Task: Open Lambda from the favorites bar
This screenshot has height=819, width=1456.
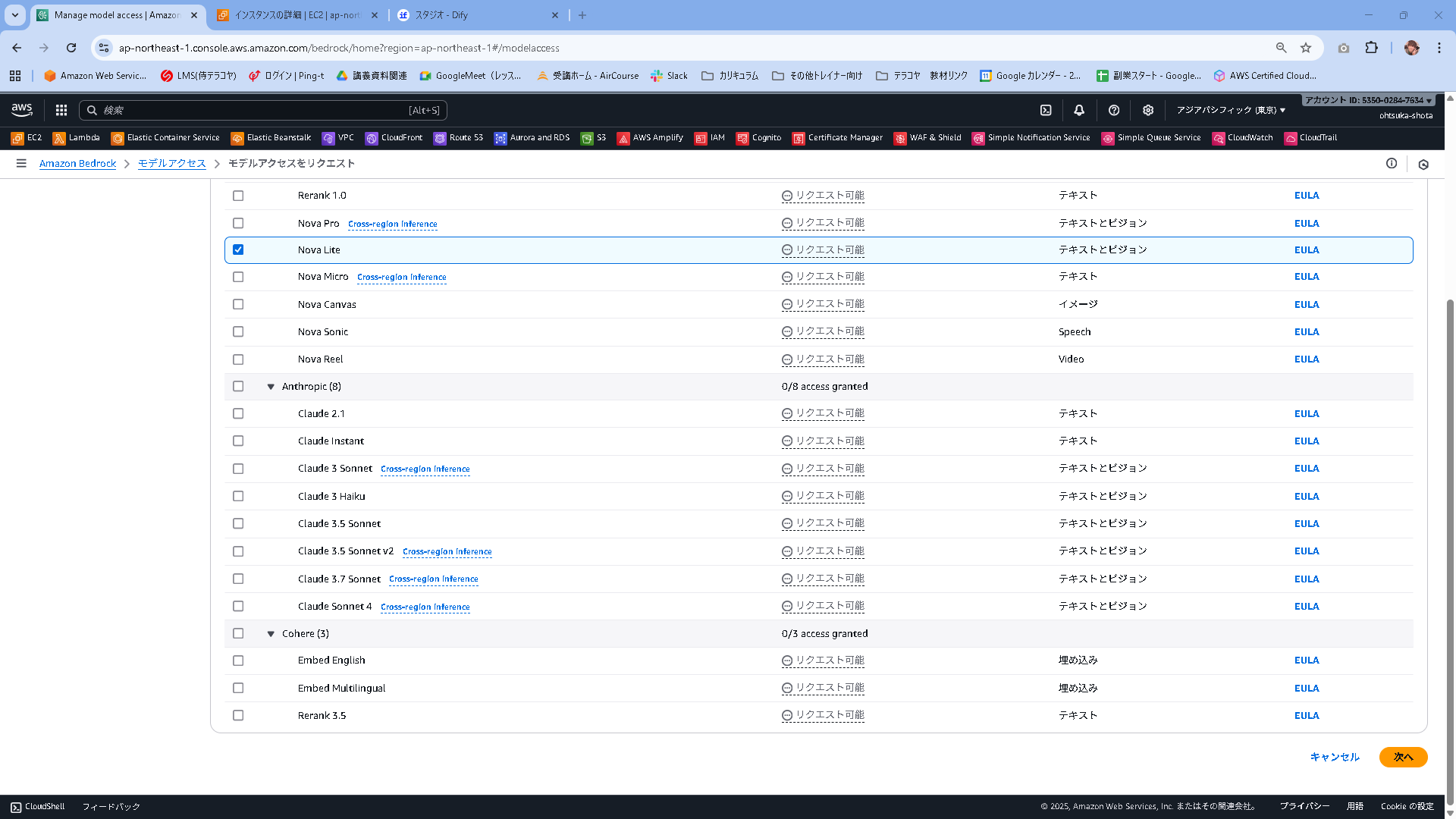Action: click(77, 137)
